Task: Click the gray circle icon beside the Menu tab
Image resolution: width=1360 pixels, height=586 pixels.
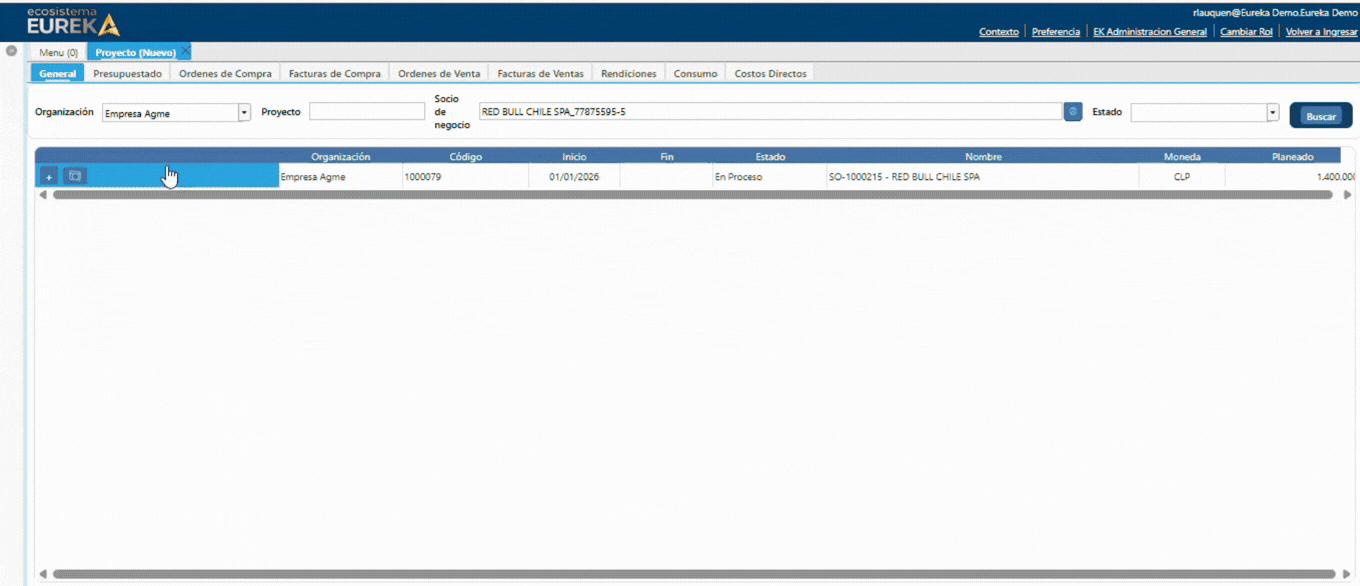Action: point(11,50)
